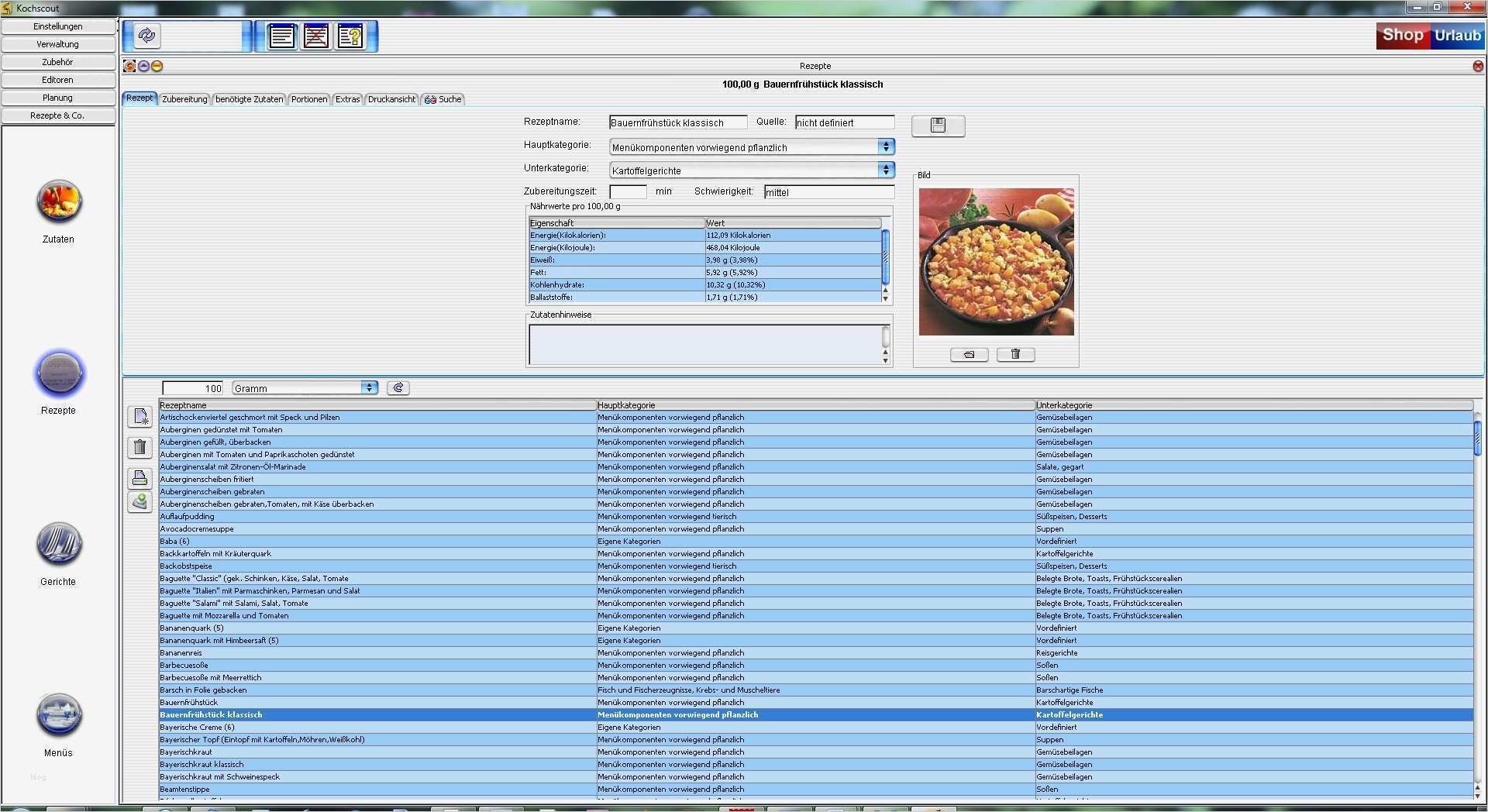Expand the Unterkategorie dropdown
The image size is (1488, 812).
(x=886, y=170)
